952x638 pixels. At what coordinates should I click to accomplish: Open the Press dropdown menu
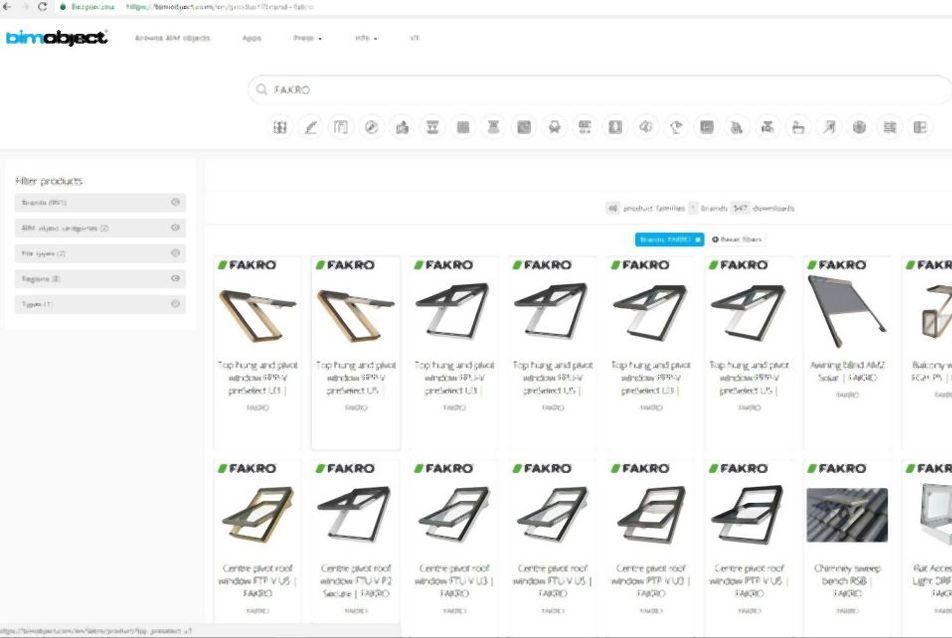[307, 38]
